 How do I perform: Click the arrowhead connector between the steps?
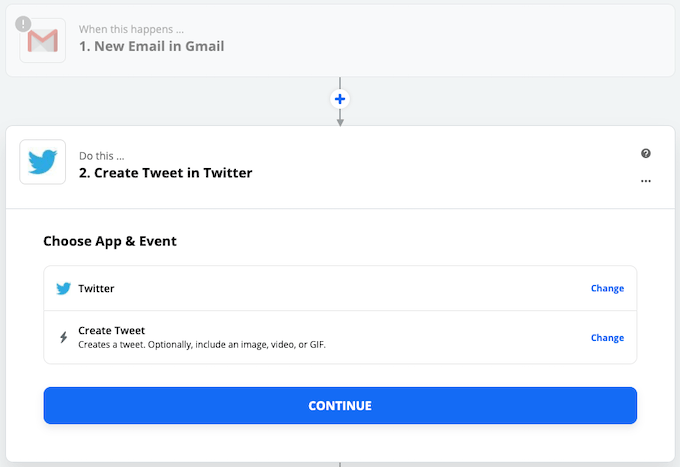pyautogui.click(x=340, y=121)
